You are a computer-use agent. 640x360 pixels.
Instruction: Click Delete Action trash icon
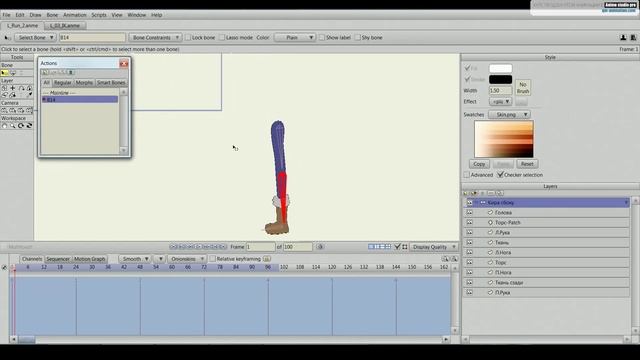click(71, 72)
